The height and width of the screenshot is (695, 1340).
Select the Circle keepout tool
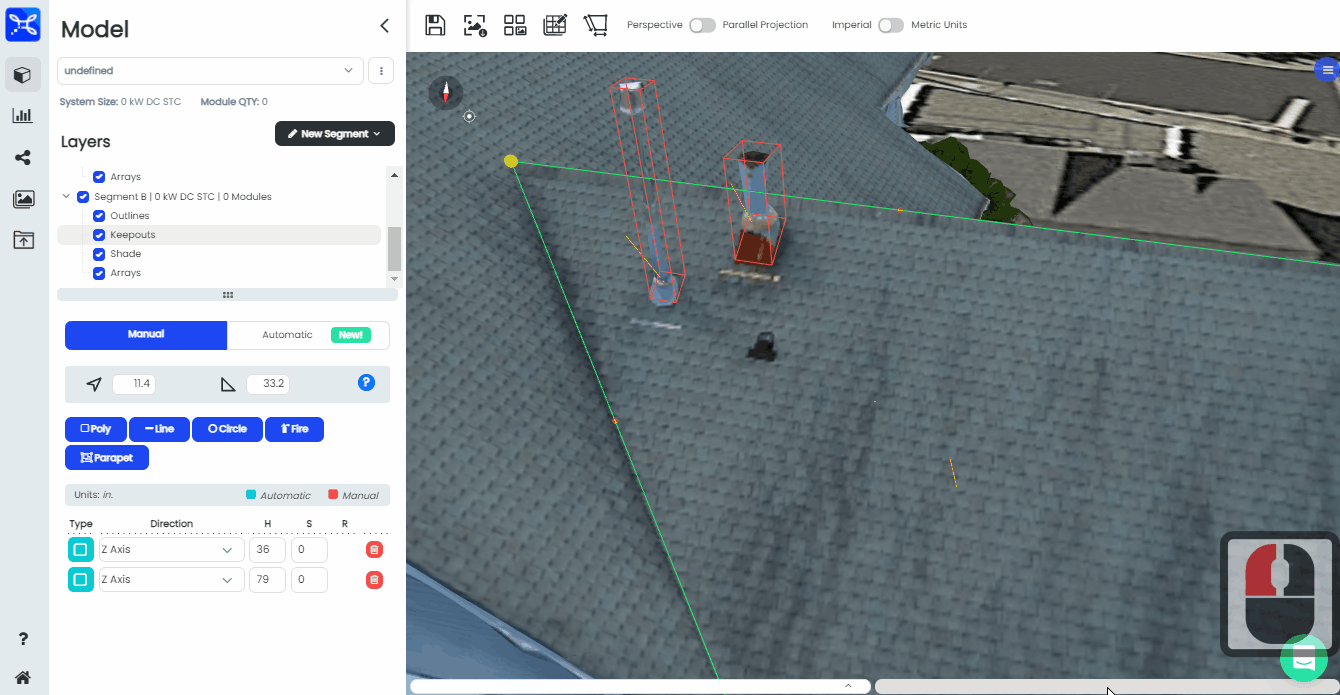(227, 429)
